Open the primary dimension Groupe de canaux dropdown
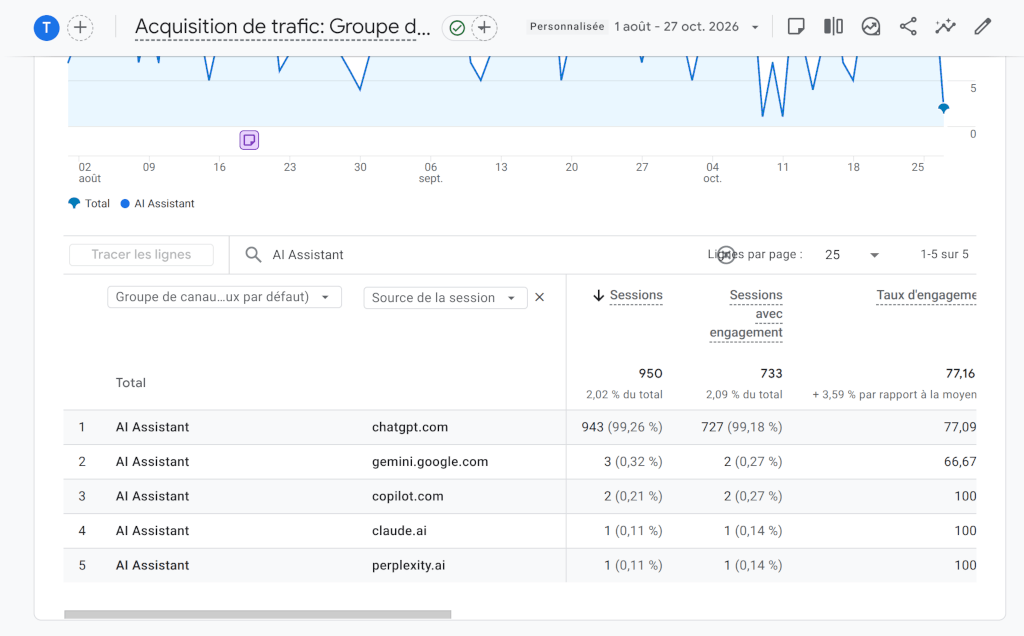This screenshot has width=1024, height=636. point(224,297)
